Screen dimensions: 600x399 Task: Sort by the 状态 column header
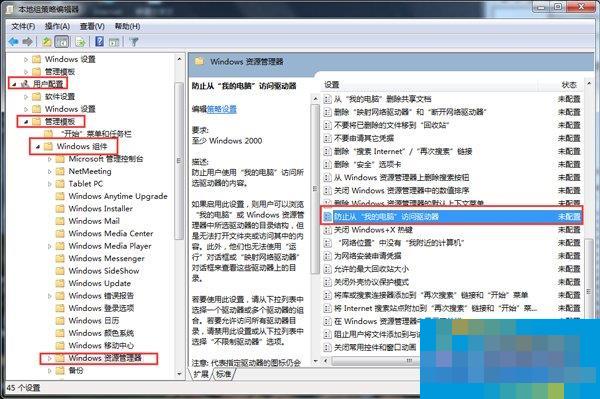point(569,85)
